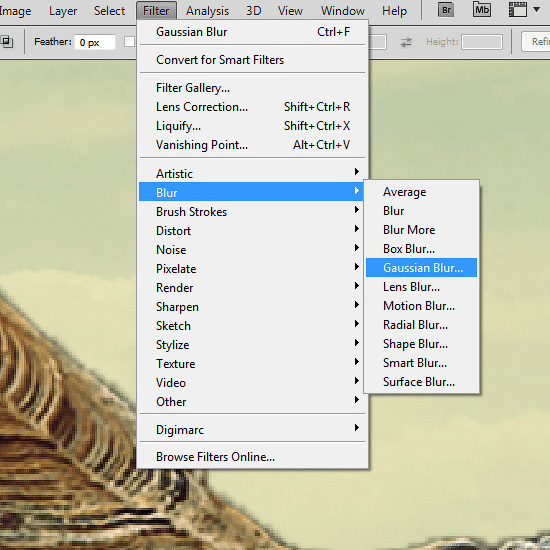Click the Feather value input field
Viewport: 550px width, 550px height.
[95, 42]
